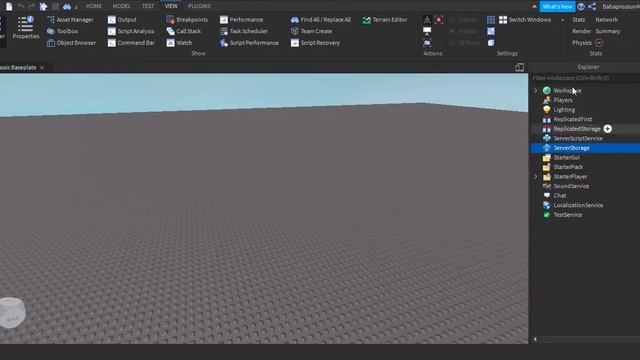Screen dimensions: 640x360
Task: Open Script Analysis panel
Action: pos(131,31)
